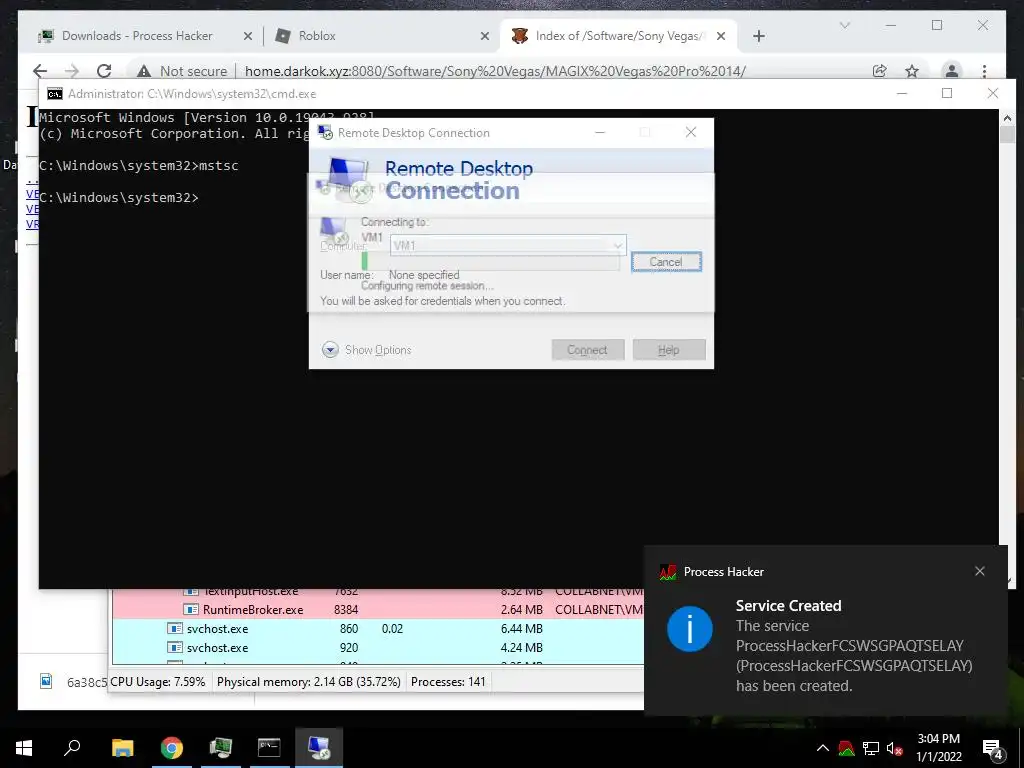Open clock showing 3:04 PM

(x=938, y=748)
